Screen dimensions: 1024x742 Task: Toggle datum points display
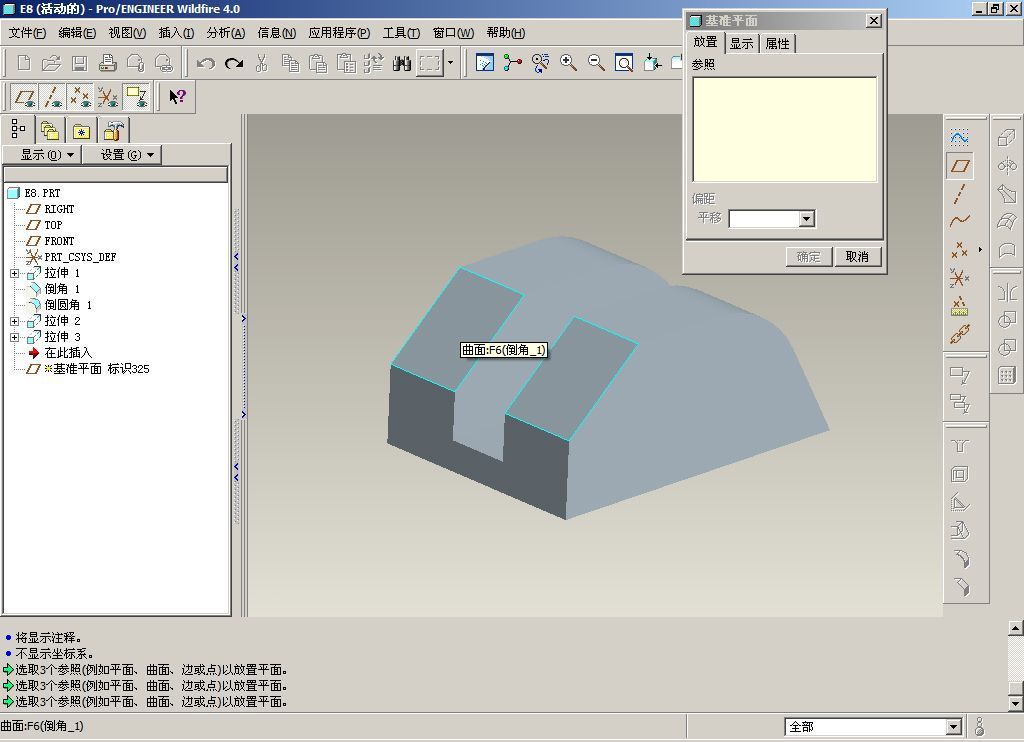click(x=80, y=97)
